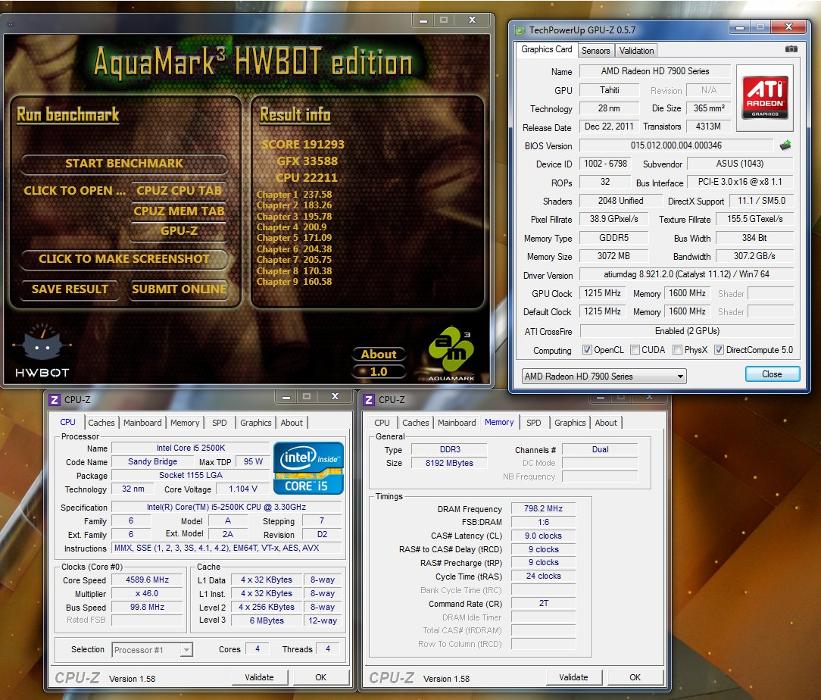Click the CPU-Z title icon of the Memory window
821x700 pixels.
coord(369,400)
